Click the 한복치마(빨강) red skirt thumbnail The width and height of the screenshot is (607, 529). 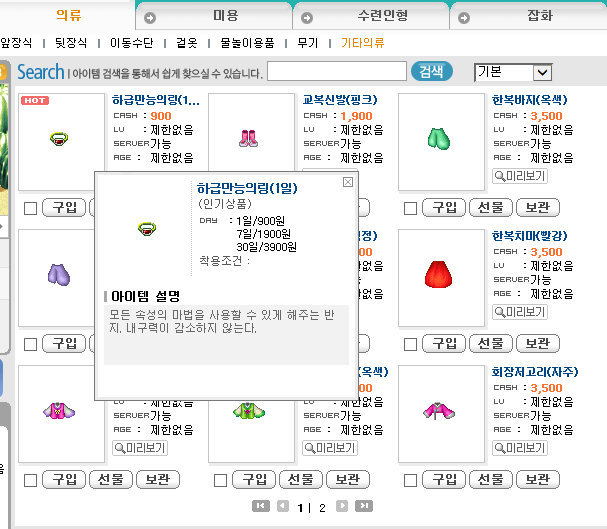coord(439,274)
